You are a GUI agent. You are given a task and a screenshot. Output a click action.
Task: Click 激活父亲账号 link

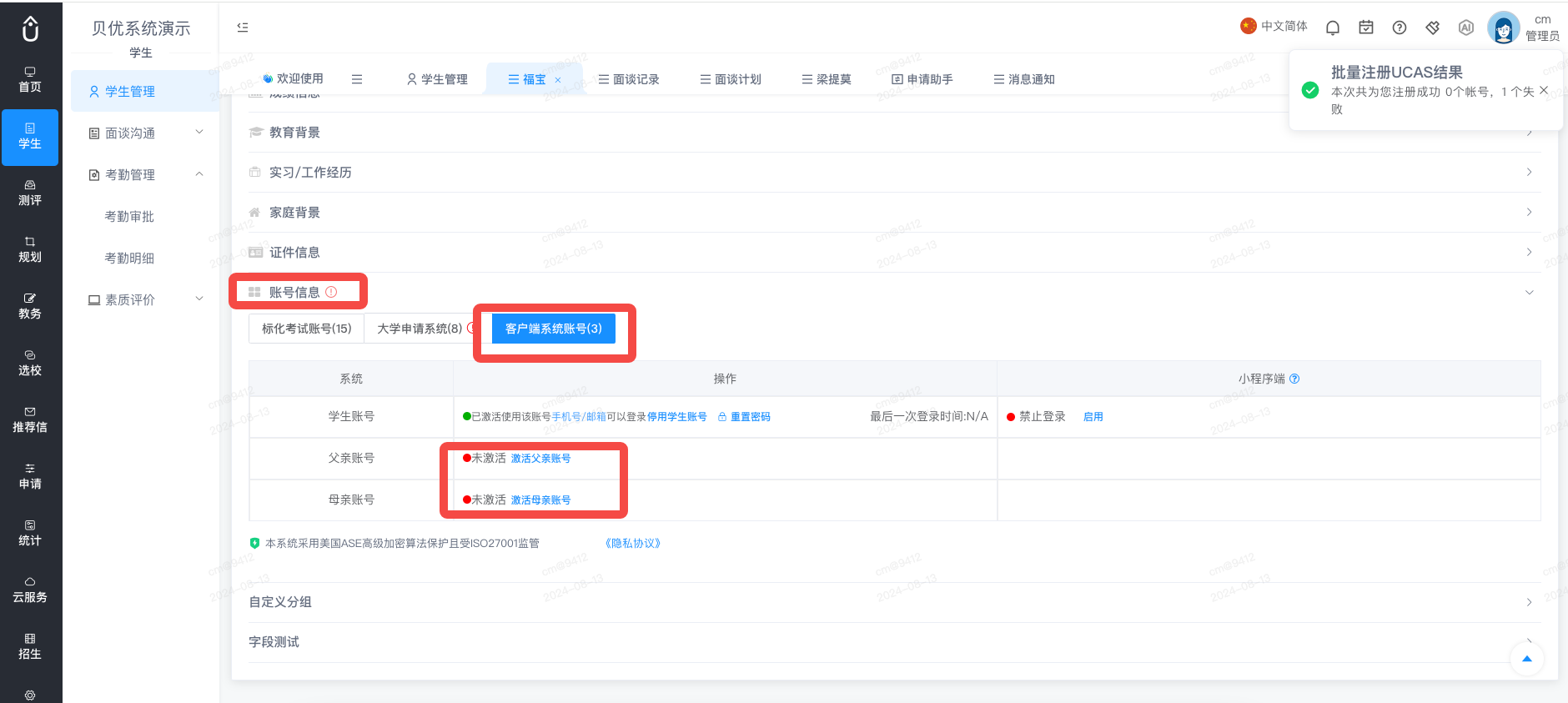(x=540, y=459)
